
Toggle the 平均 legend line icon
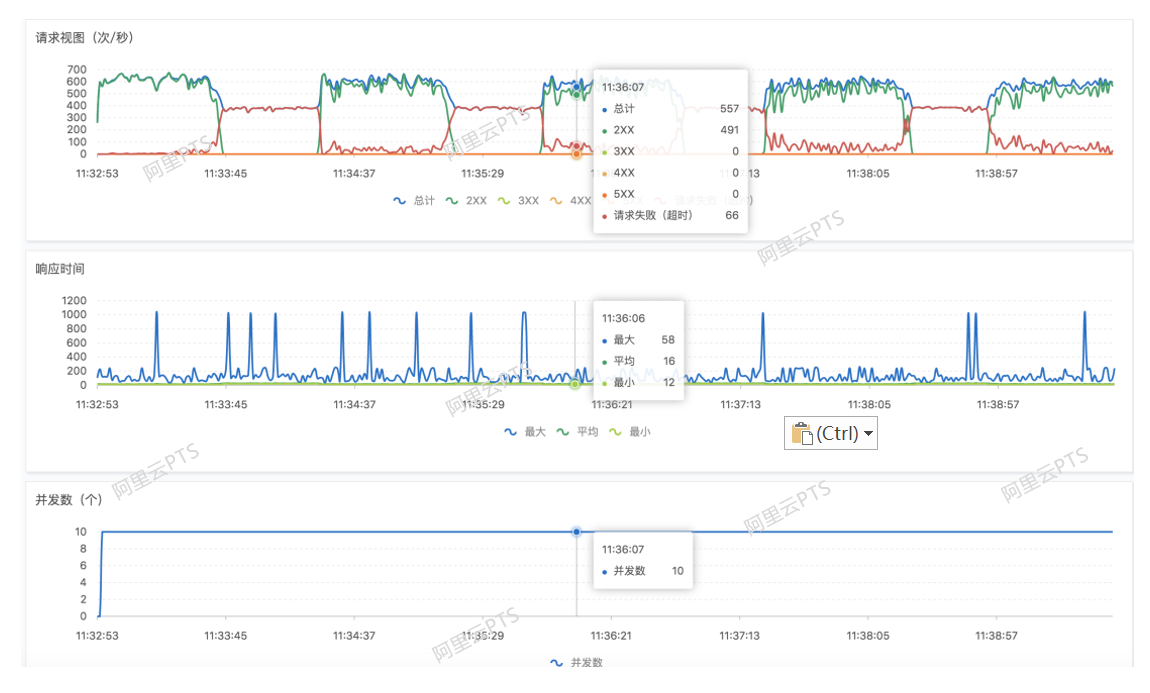pyautogui.click(x=563, y=432)
